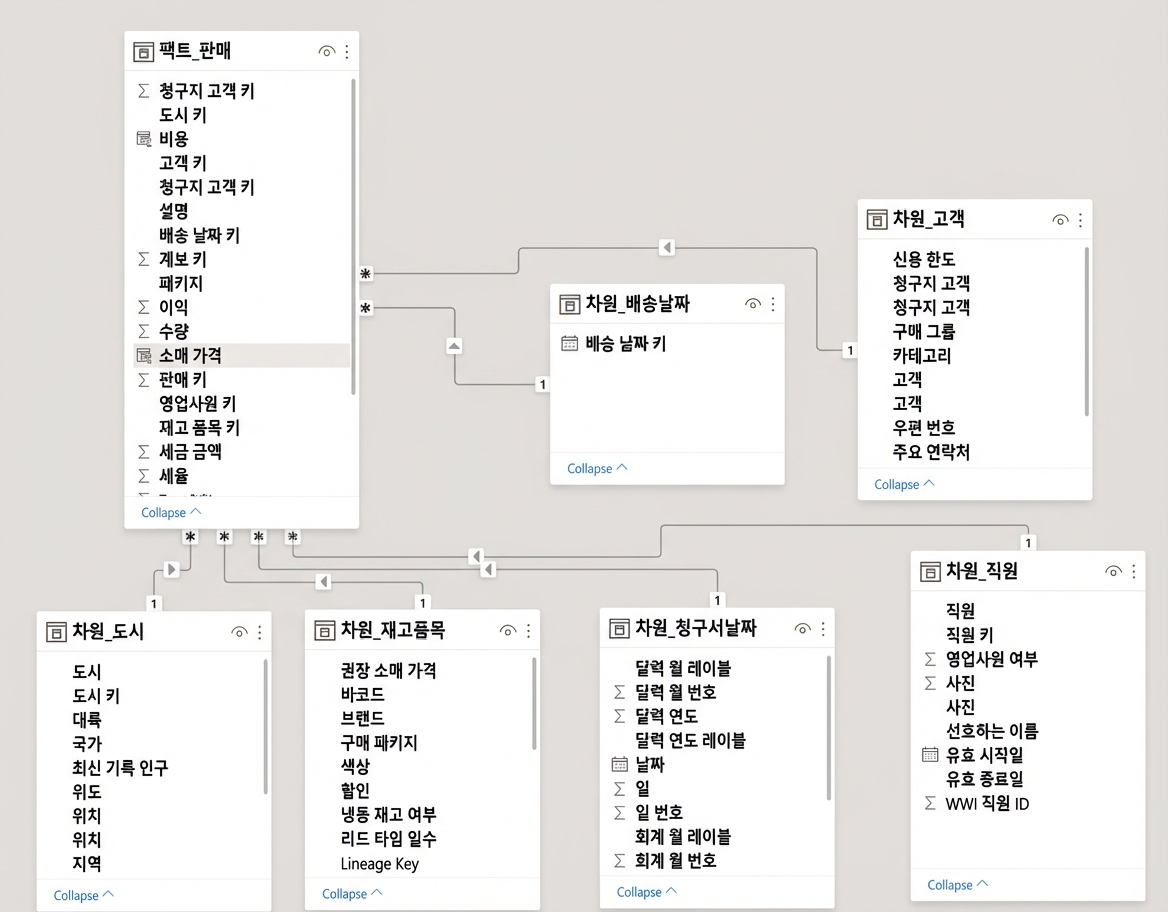
Task: Toggle visibility of 차원_고객 table
Action: tap(1060, 220)
